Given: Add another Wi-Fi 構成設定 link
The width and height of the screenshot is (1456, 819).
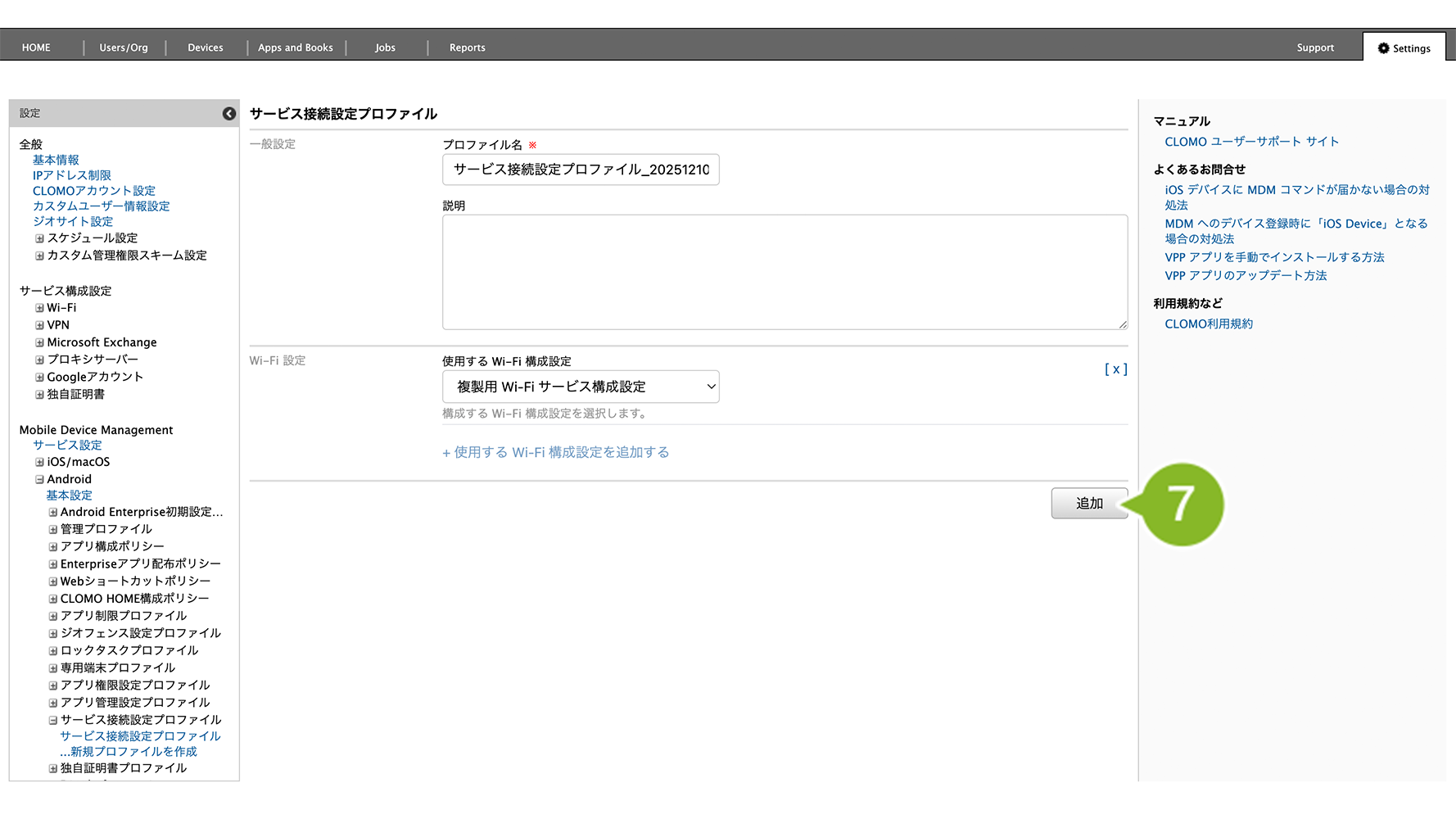Looking at the screenshot, I should click(x=556, y=453).
